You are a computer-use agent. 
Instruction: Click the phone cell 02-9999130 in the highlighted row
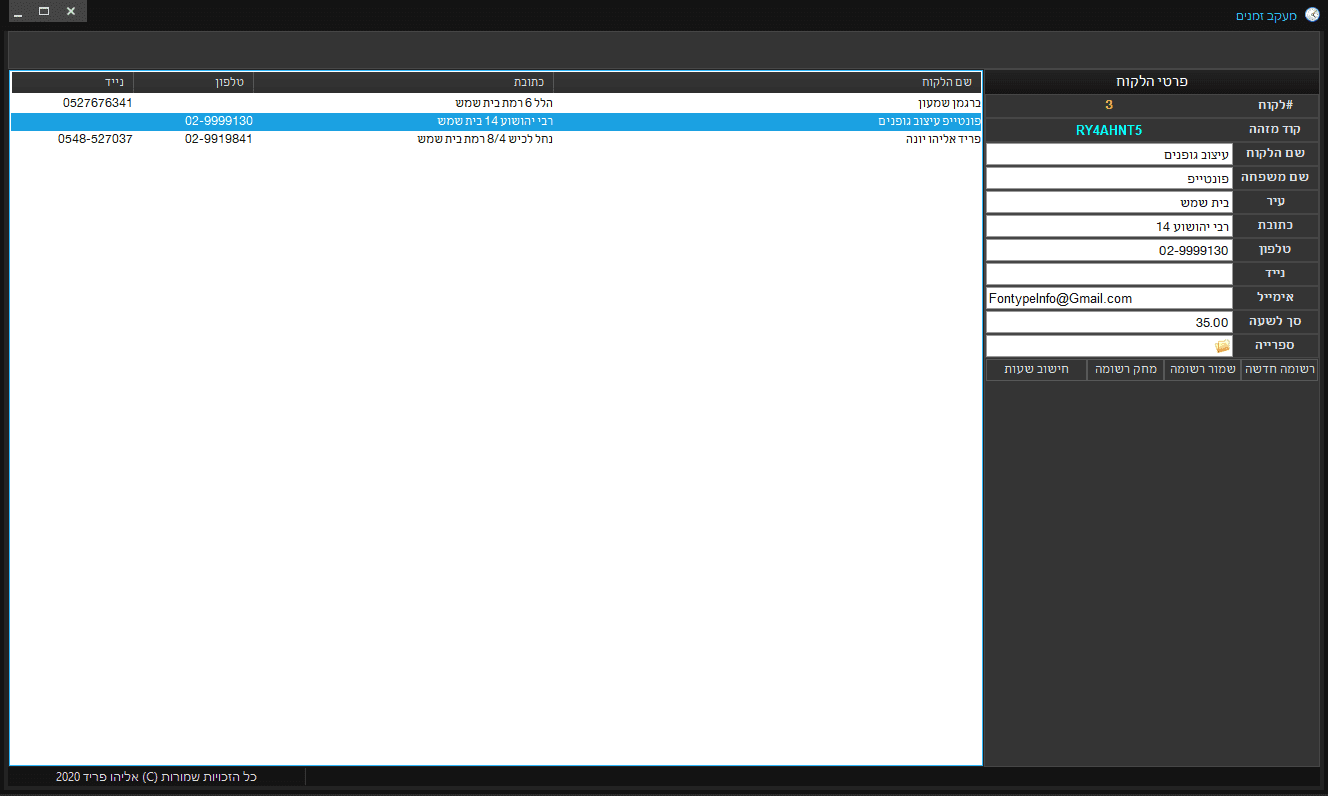click(x=219, y=121)
